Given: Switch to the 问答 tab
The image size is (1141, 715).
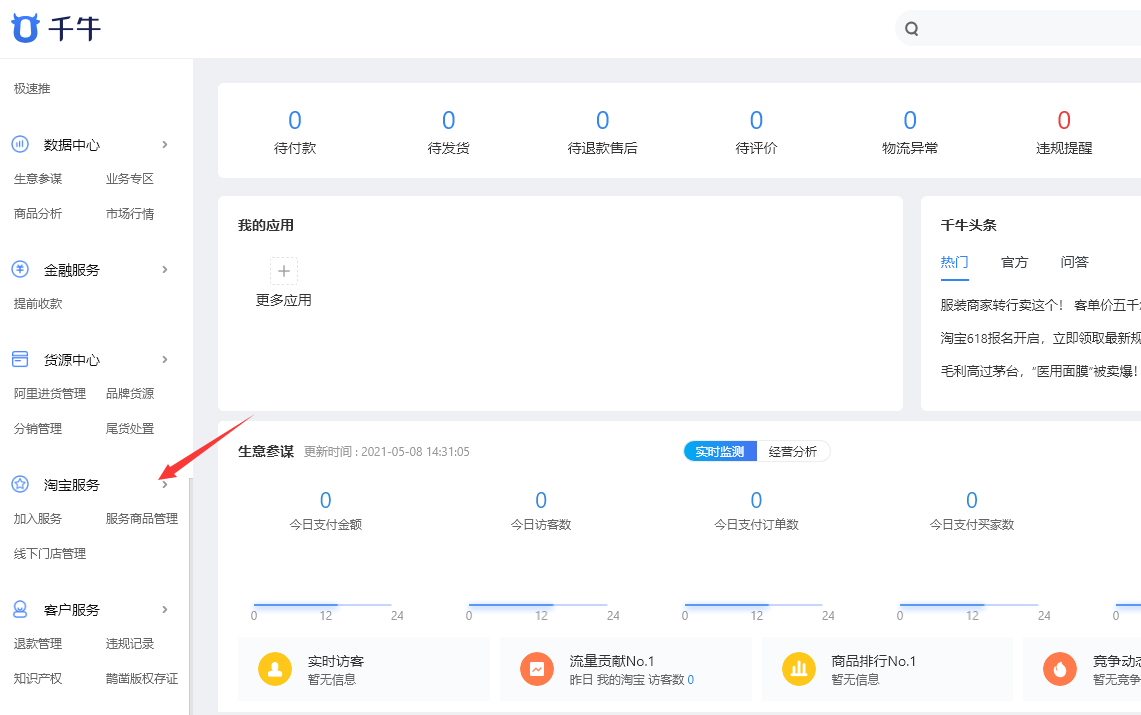Looking at the screenshot, I should pyautogui.click(x=1075, y=262).
